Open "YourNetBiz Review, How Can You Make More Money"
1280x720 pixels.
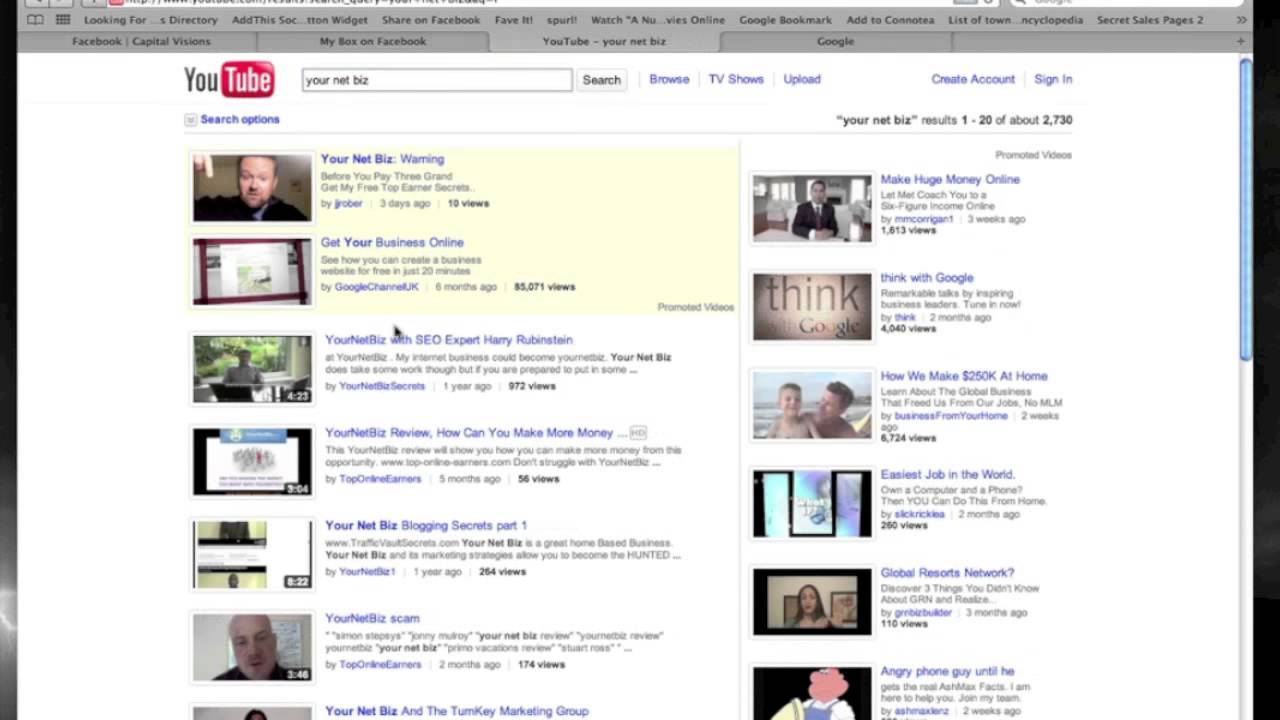tap(469, 433)
